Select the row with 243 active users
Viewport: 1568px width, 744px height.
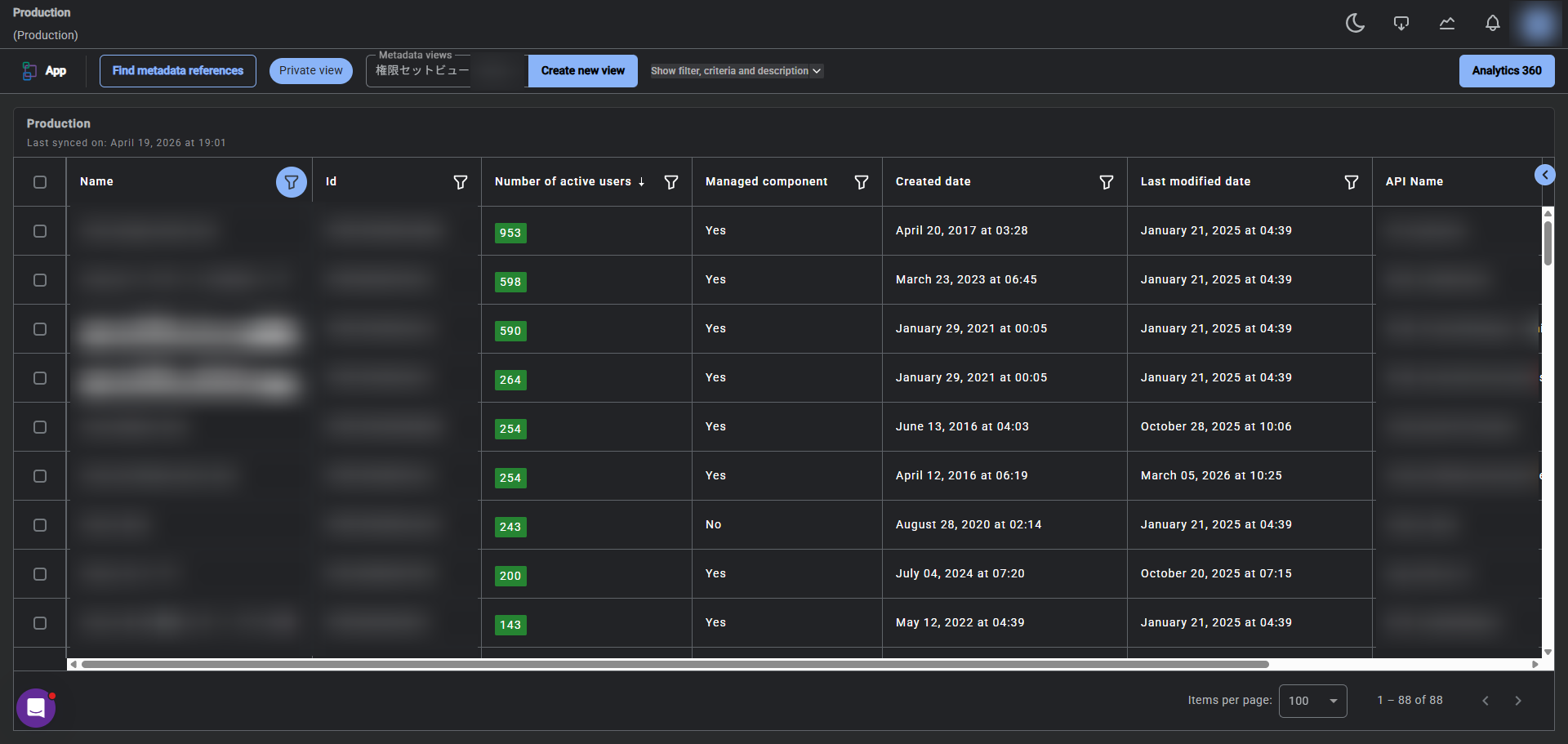click(40, 525)
